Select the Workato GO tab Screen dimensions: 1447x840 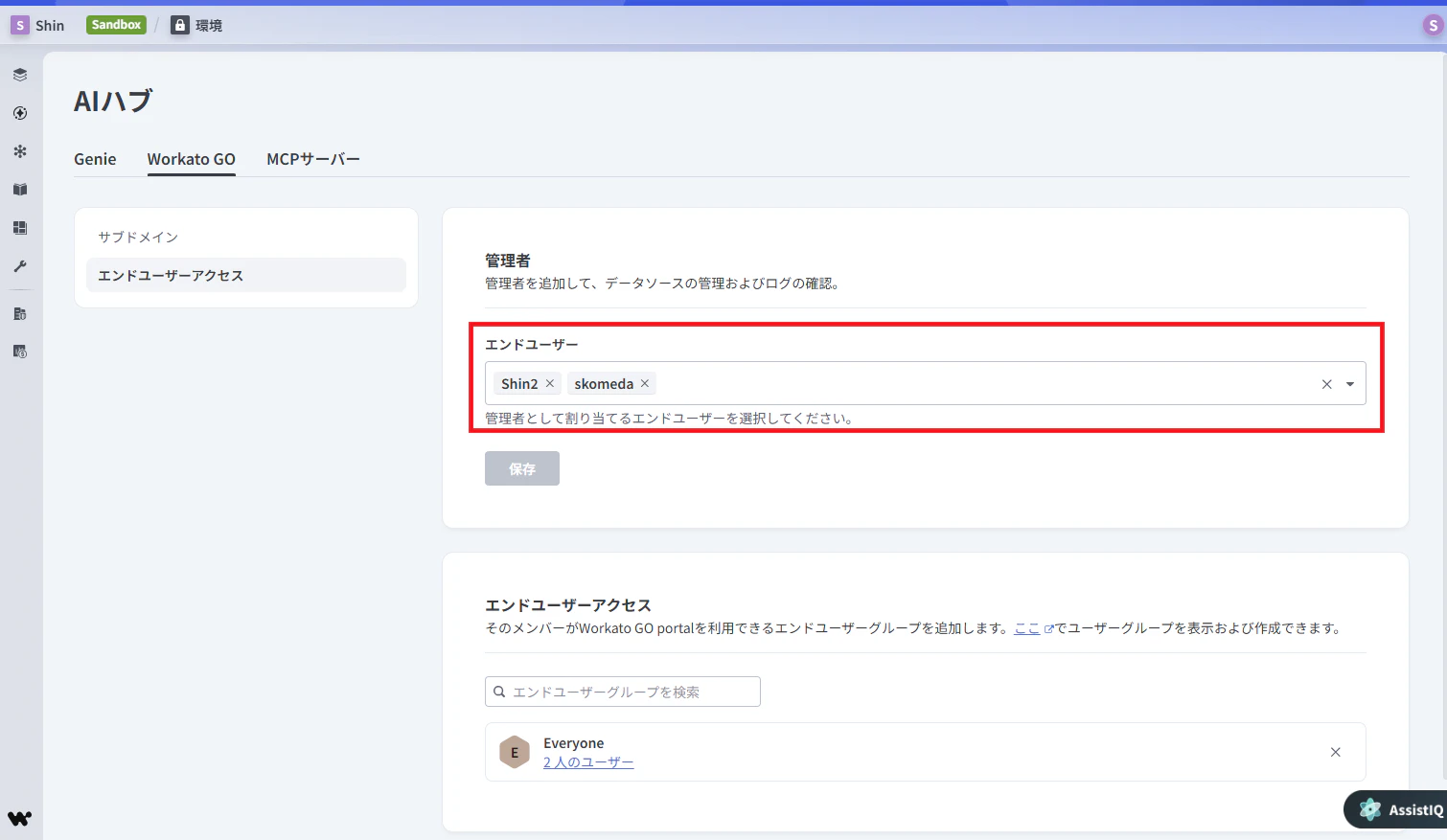(x=192, y=159)
